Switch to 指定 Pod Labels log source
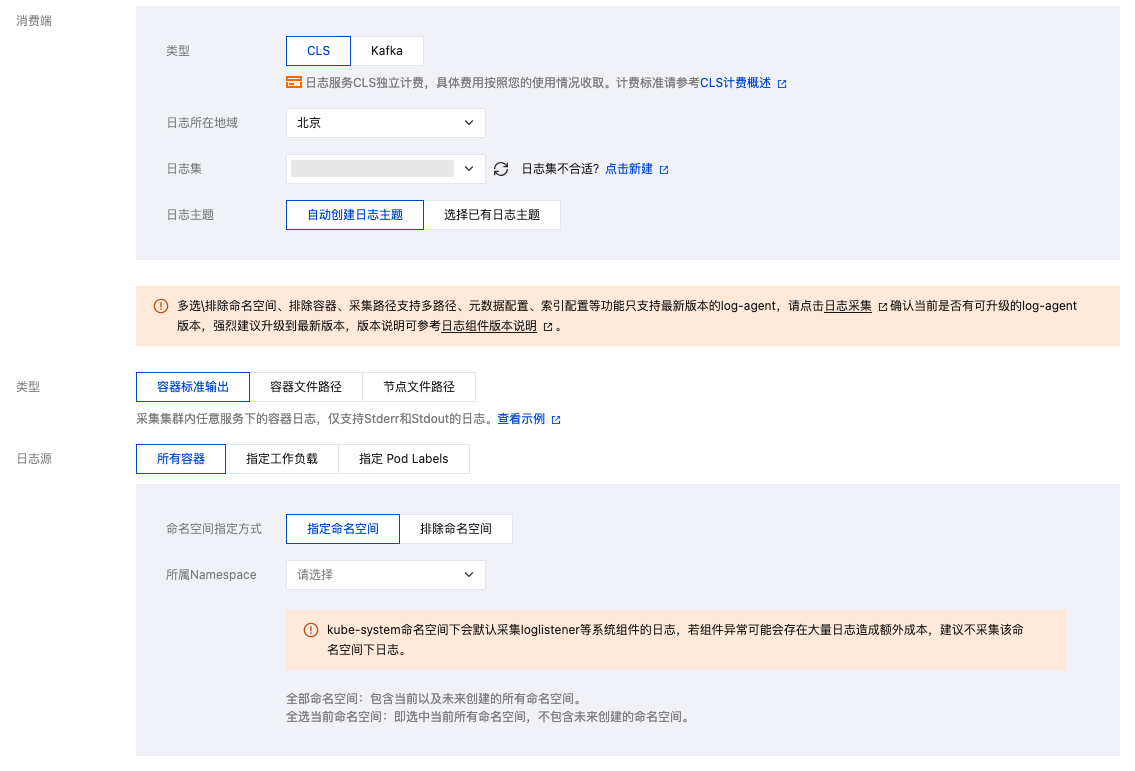Viewport: 1135px width, 771px height. coord(404,459)
